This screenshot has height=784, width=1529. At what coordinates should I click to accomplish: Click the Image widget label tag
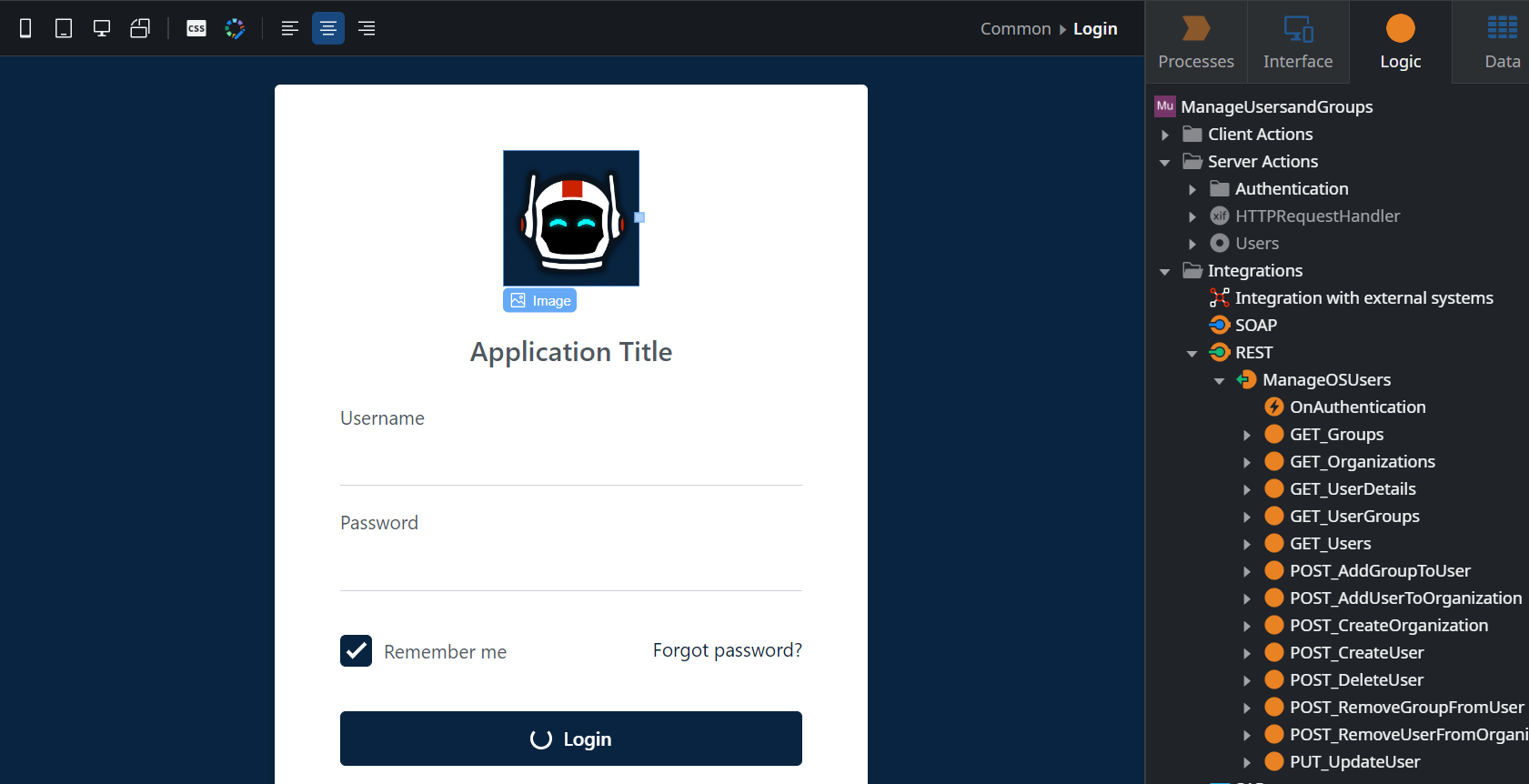[x=540, y=300]
